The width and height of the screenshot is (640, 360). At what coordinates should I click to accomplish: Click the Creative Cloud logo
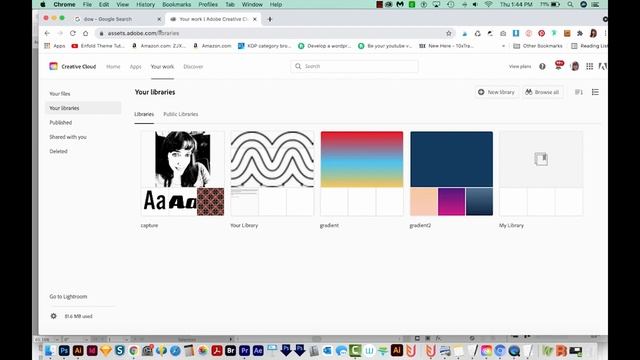tap(53, 66)
